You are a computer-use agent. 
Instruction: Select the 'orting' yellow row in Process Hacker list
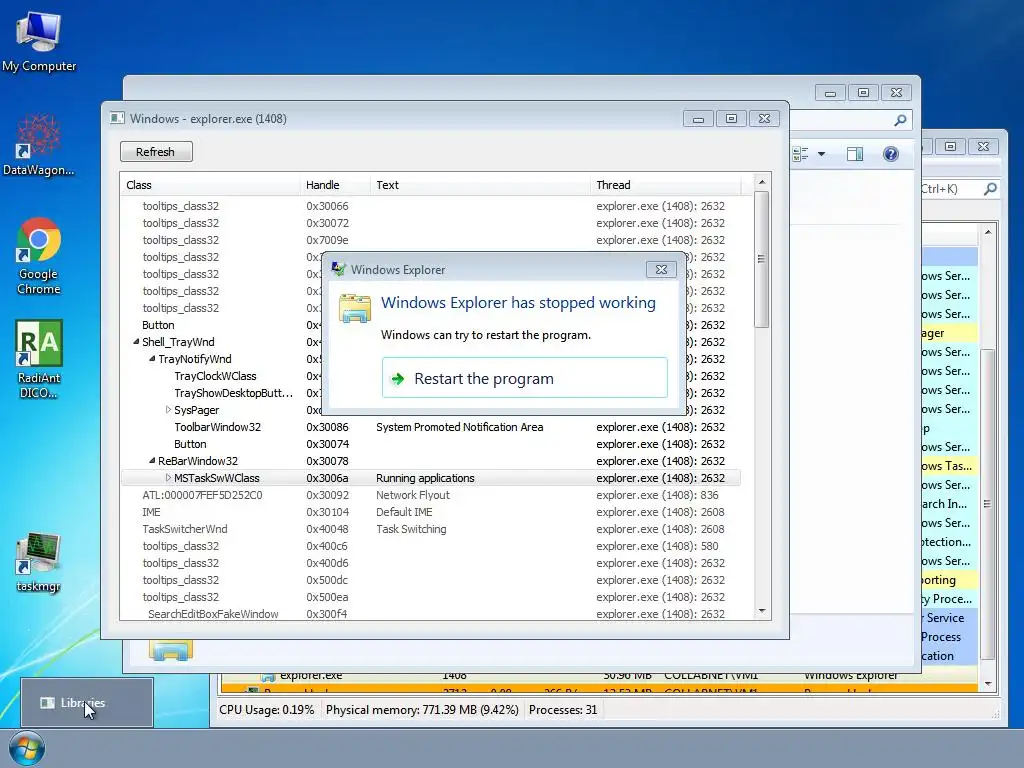(x=950, y=580)
